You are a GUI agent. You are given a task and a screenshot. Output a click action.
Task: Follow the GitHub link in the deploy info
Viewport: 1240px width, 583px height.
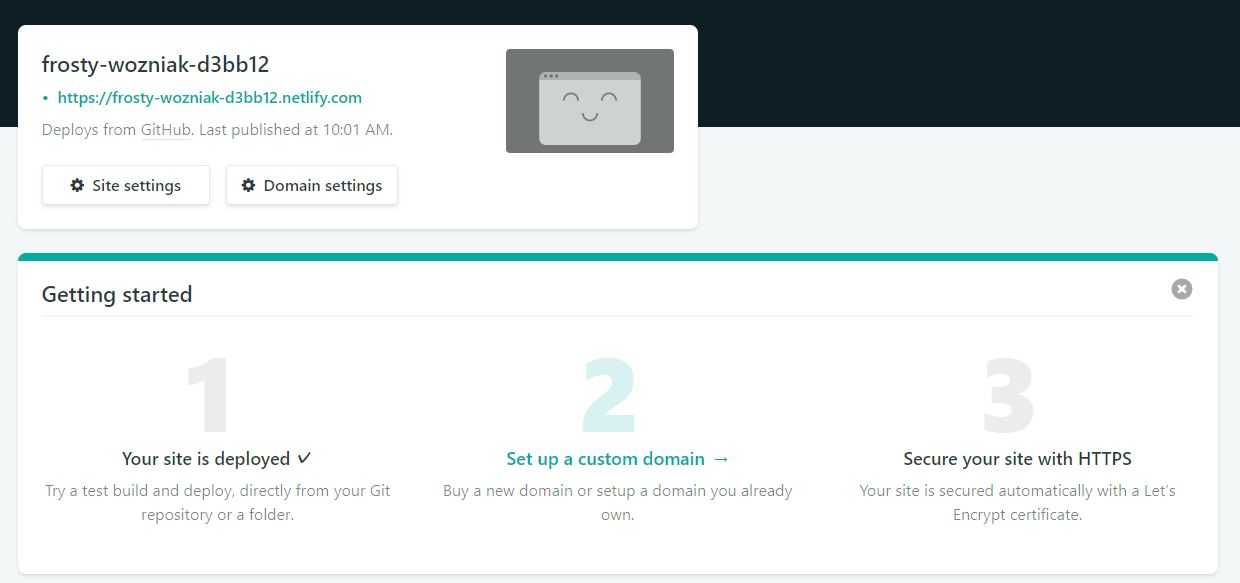pyautogui.click(x=166, y=129)
